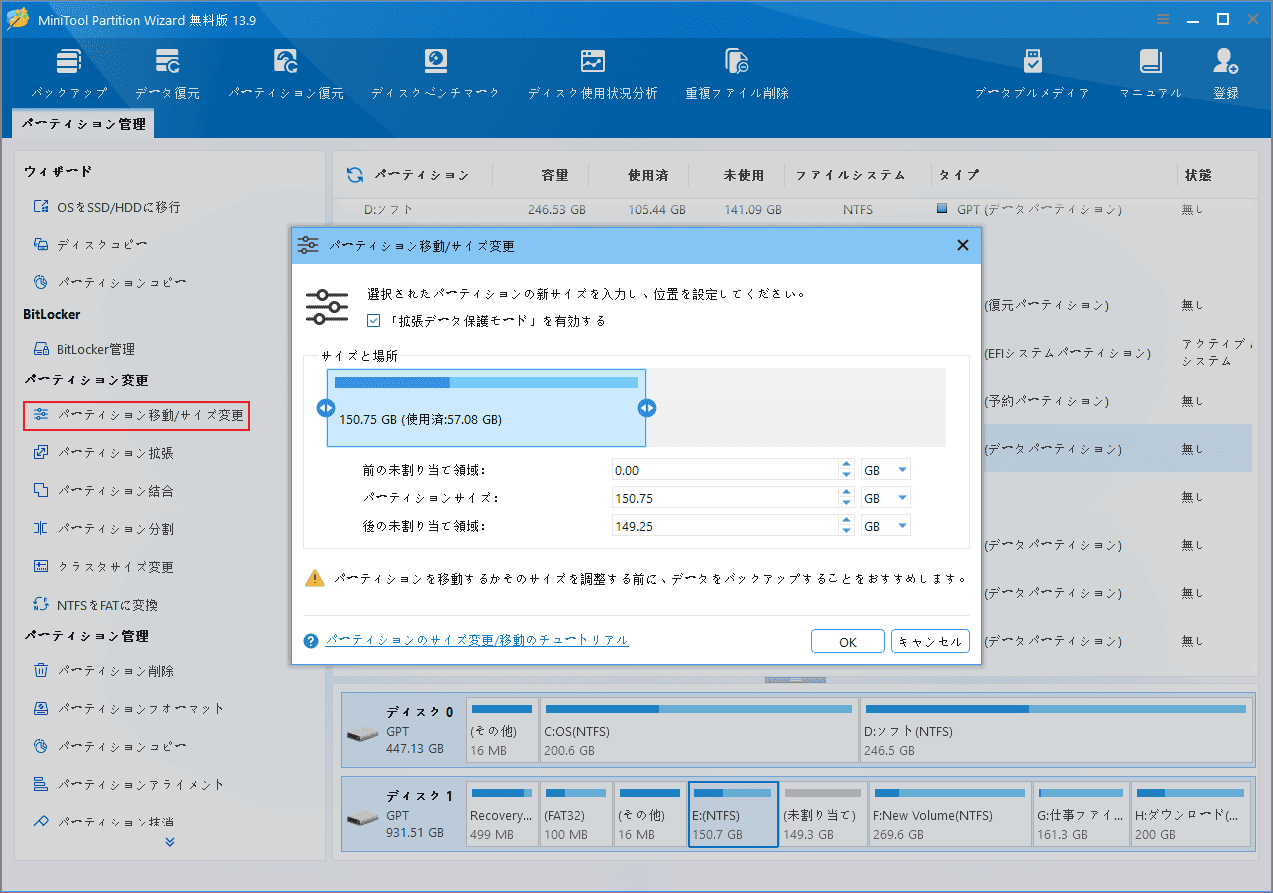This screenshot has width=1273, height=893.
Task: Expand more sidebar items with the double chevron
Action: point(170,842)
